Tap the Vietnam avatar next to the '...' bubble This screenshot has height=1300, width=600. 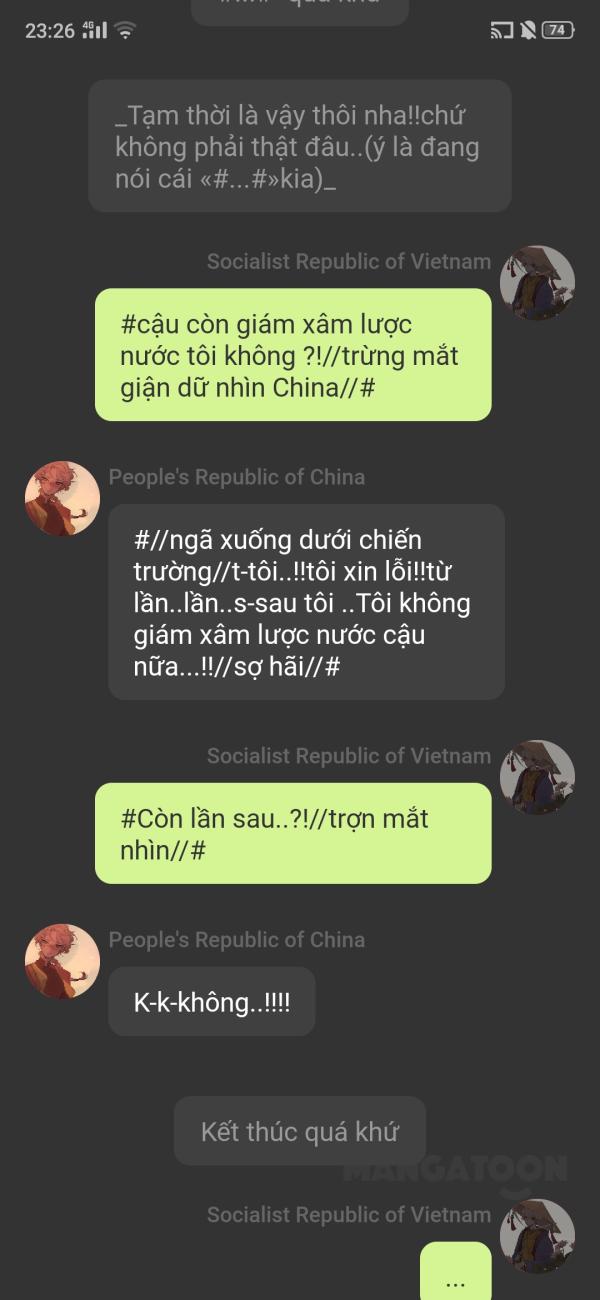click(537, 1236)
